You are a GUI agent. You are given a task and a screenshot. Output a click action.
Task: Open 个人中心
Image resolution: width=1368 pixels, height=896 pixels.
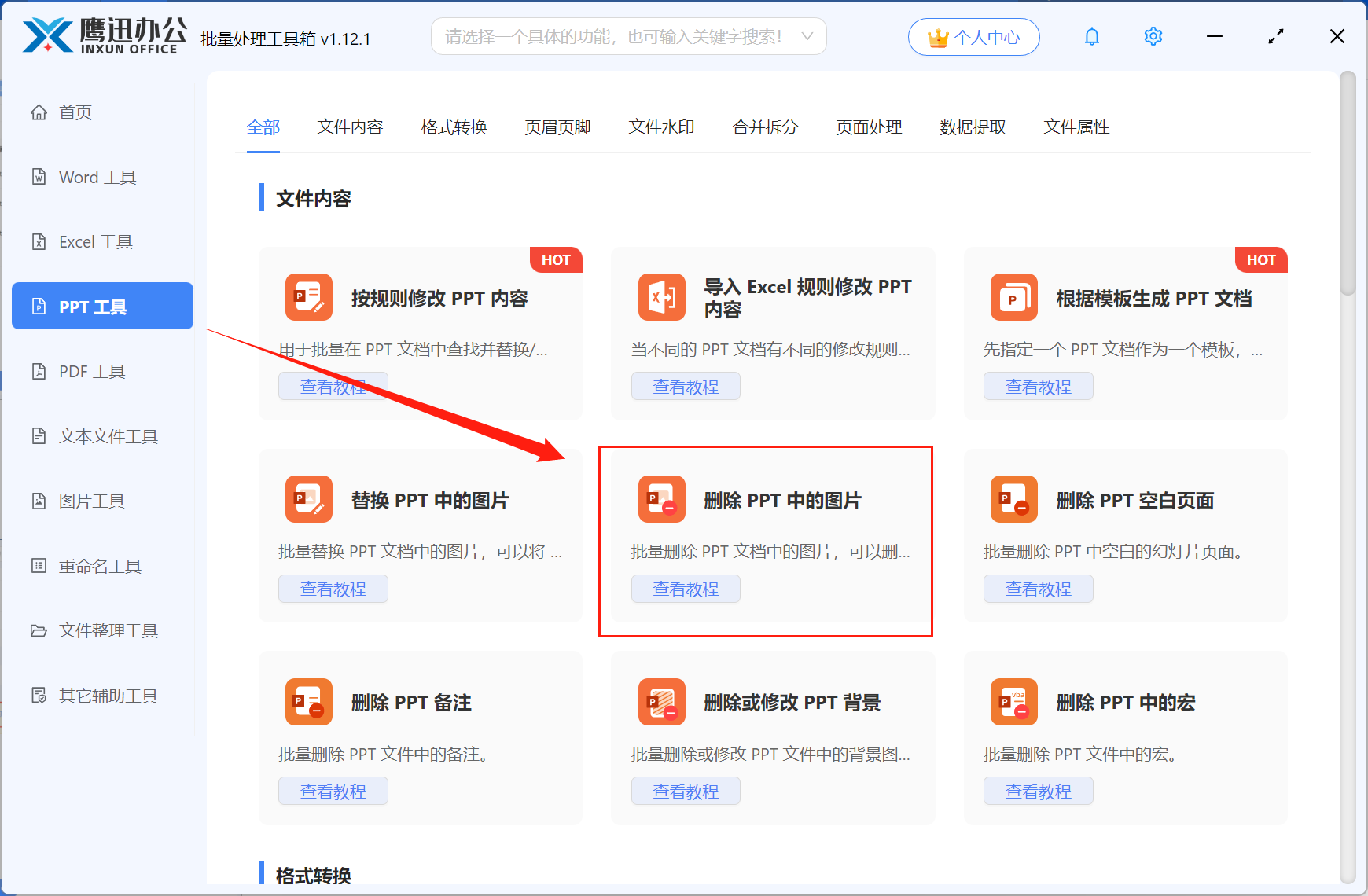(973, 36)
